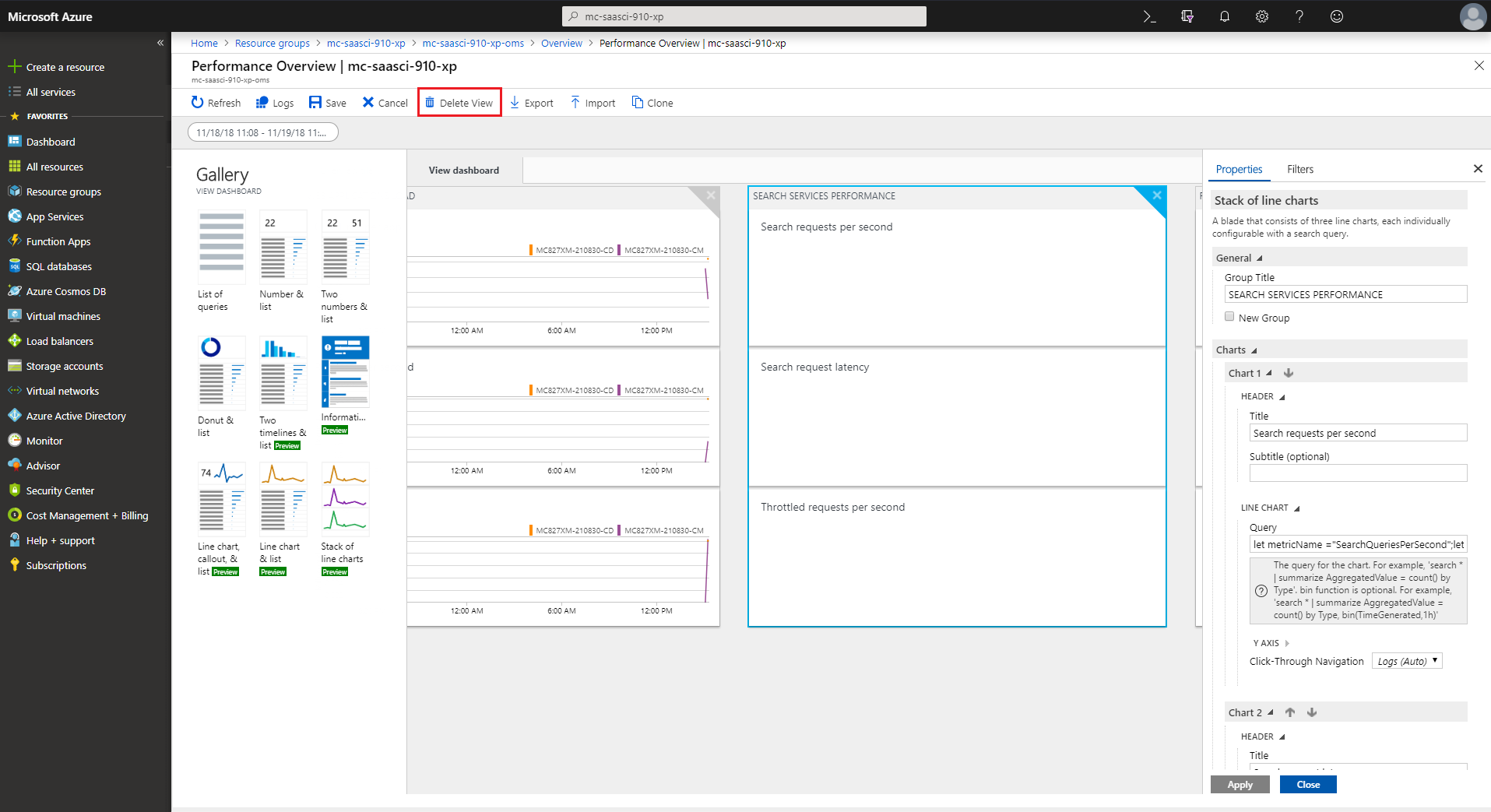Image resolution: width=1491 pixels, height=812 pixels.
Task: Export the view
Action: point(531,103)
